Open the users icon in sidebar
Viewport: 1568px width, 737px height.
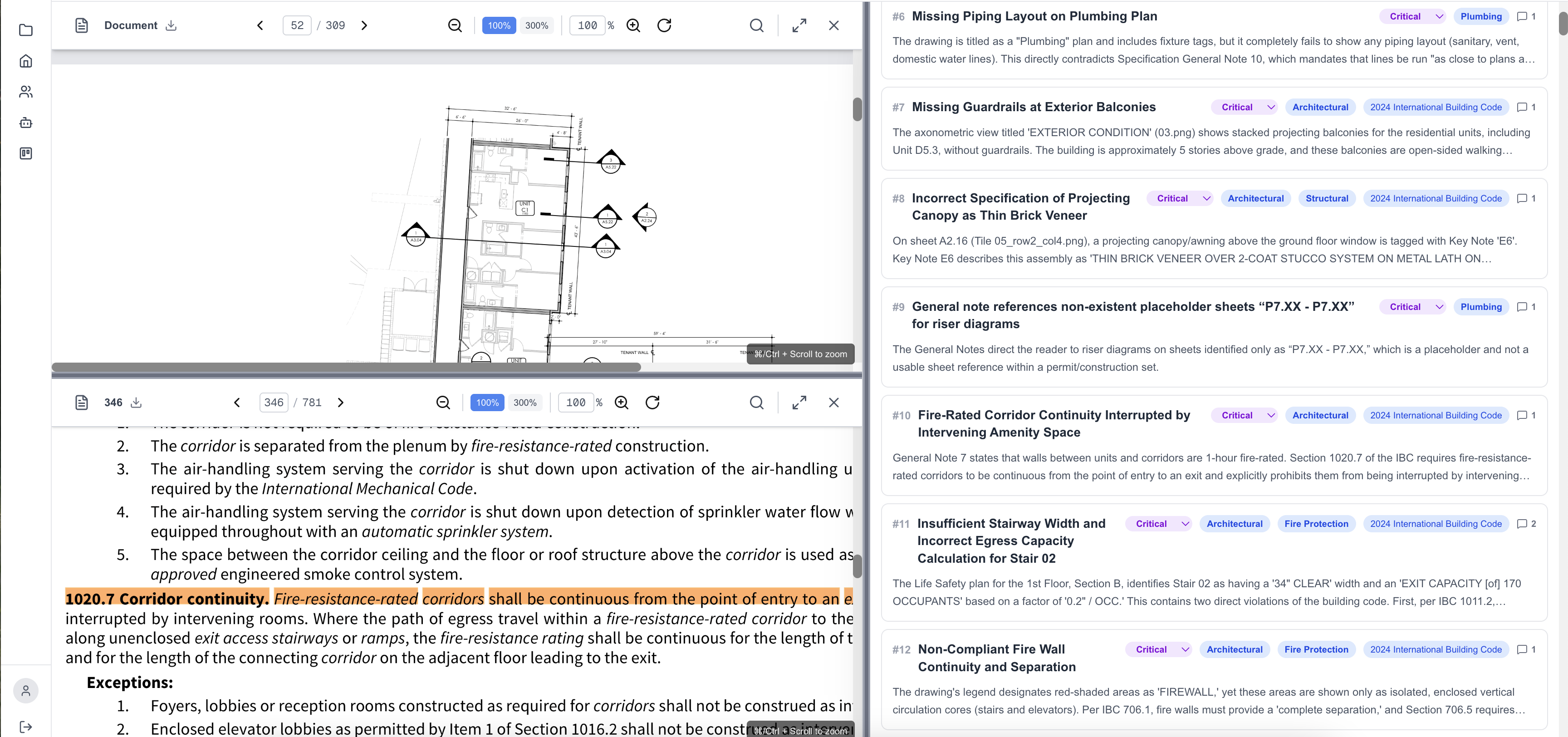[x=25, y=91]
